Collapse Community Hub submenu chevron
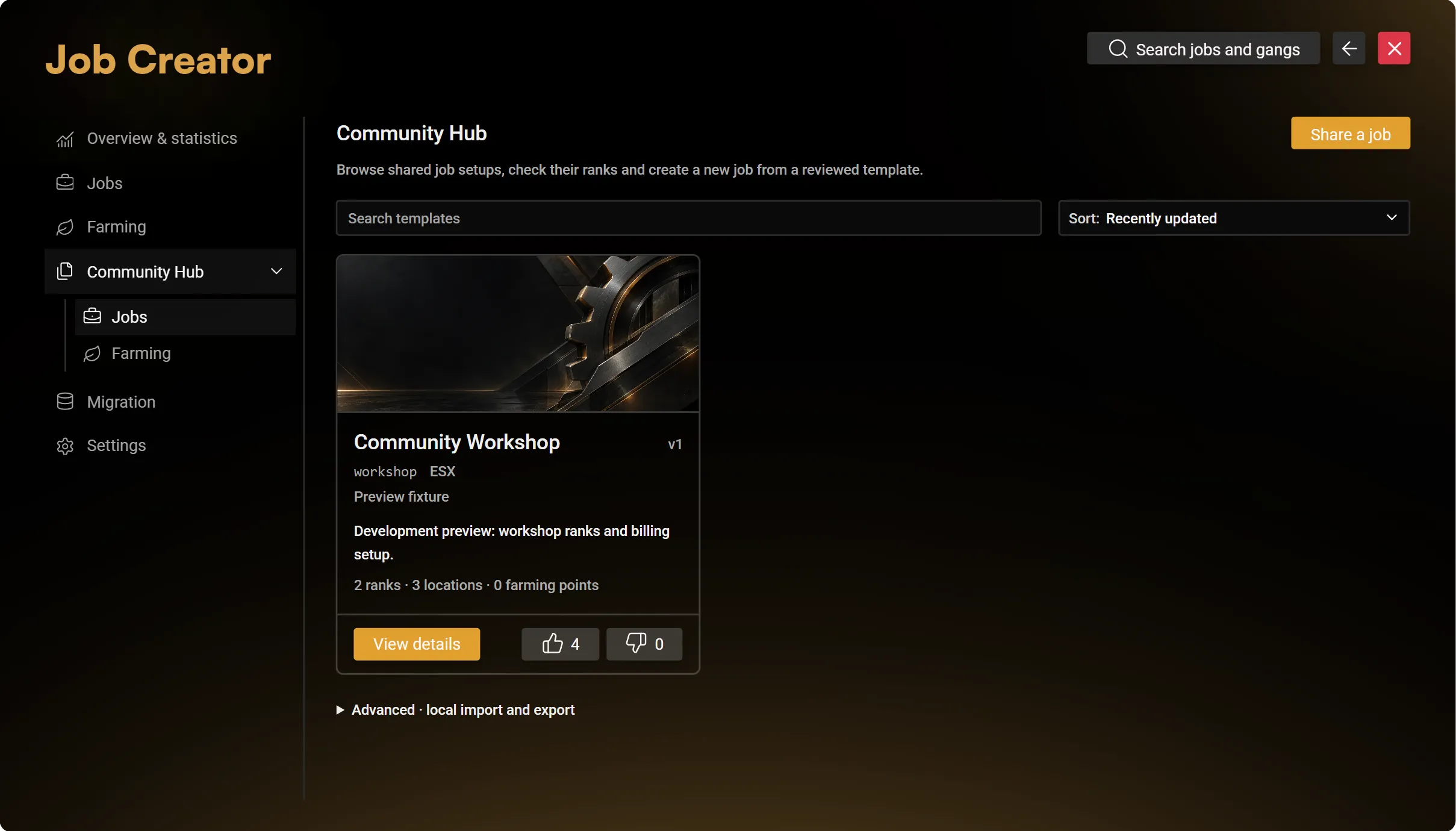This screenshot has height=831, width=1456. point(276,271)
